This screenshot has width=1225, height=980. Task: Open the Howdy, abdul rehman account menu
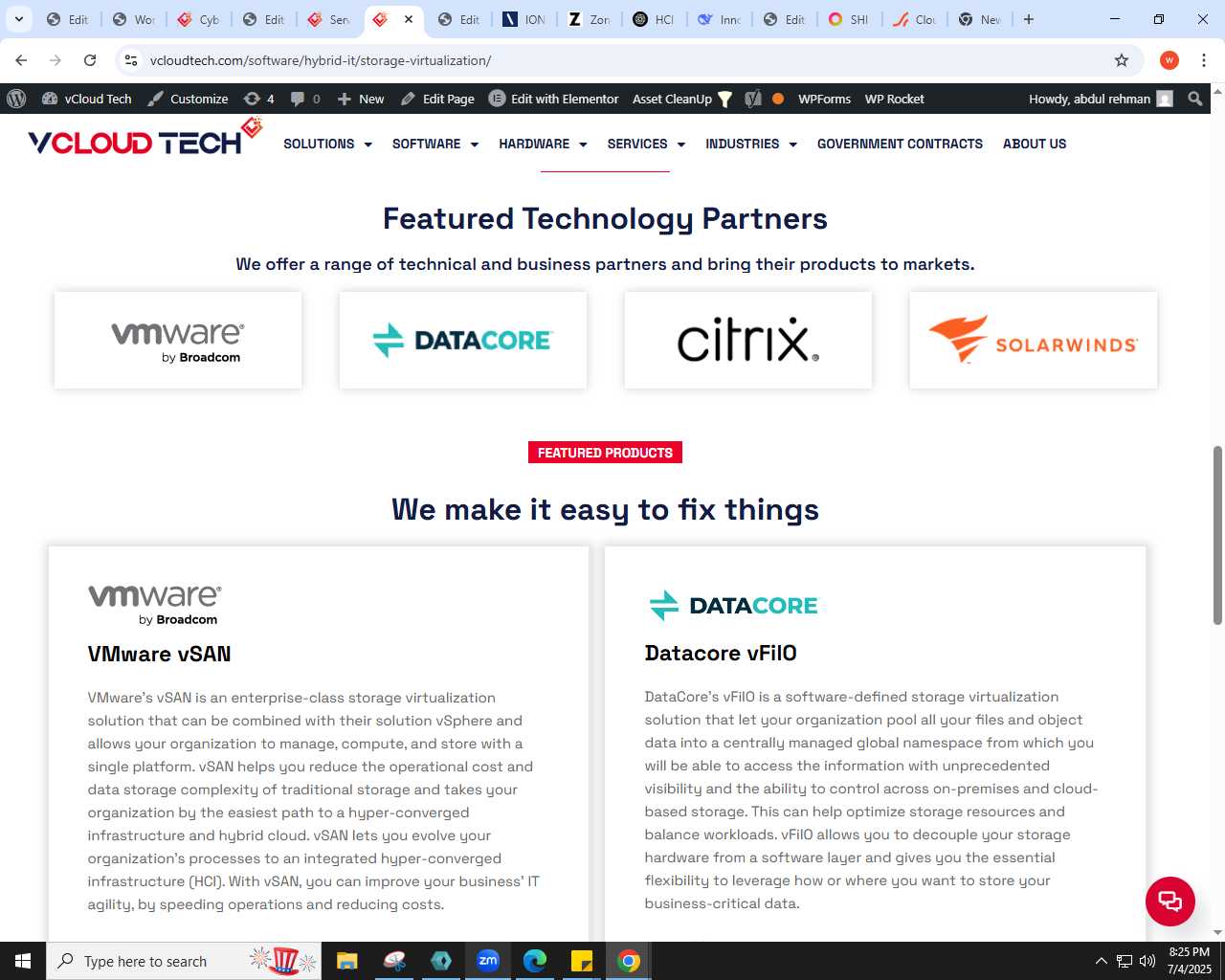click(1101, 99)
